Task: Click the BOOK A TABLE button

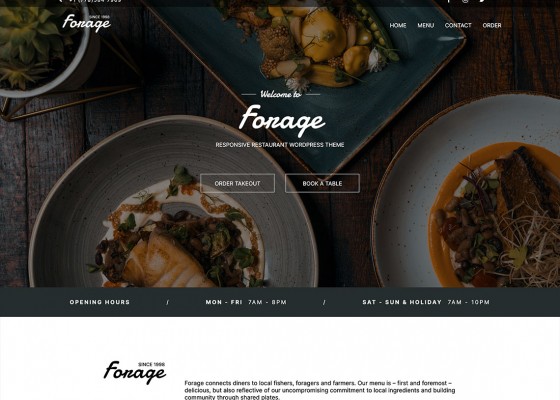Action: pos(322,183)
